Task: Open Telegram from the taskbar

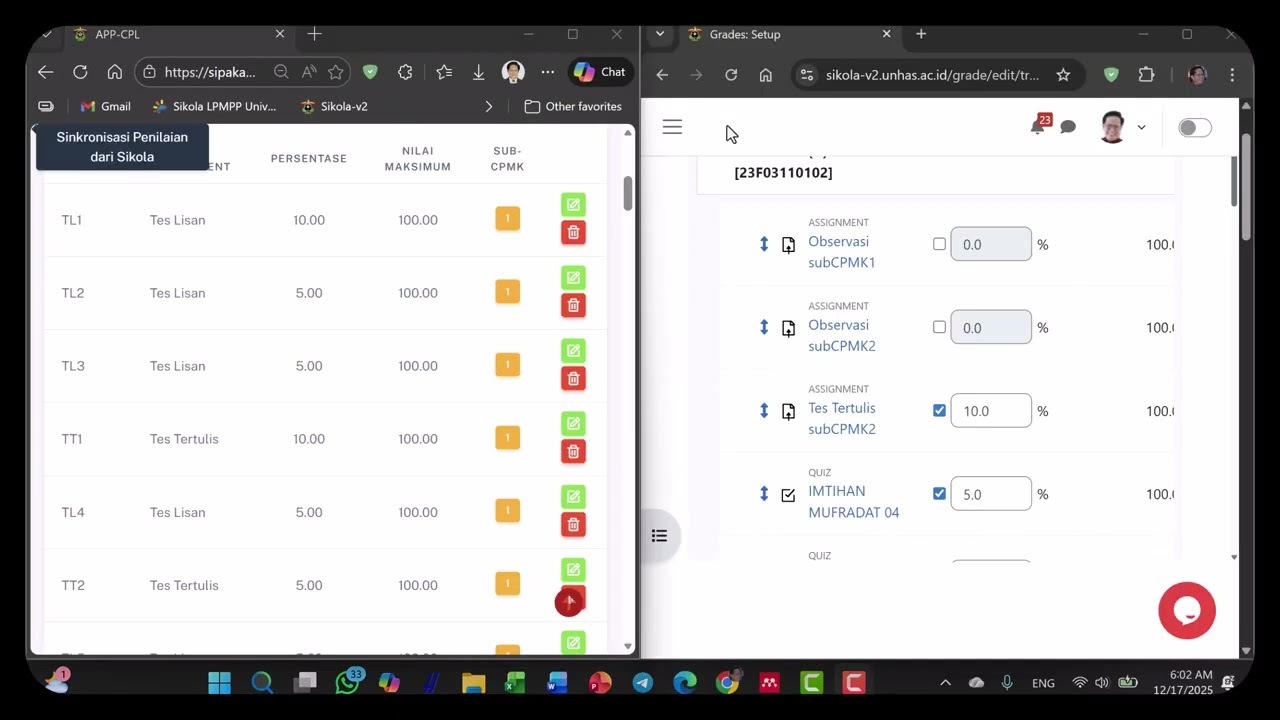Action: pyautogui.click(x=642, y=683)
